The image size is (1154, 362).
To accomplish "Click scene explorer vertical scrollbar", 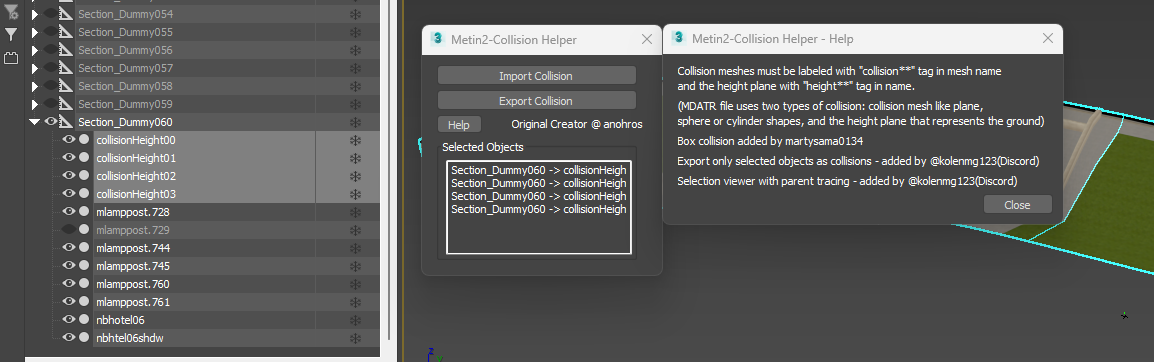I will [x=388, y=169].
